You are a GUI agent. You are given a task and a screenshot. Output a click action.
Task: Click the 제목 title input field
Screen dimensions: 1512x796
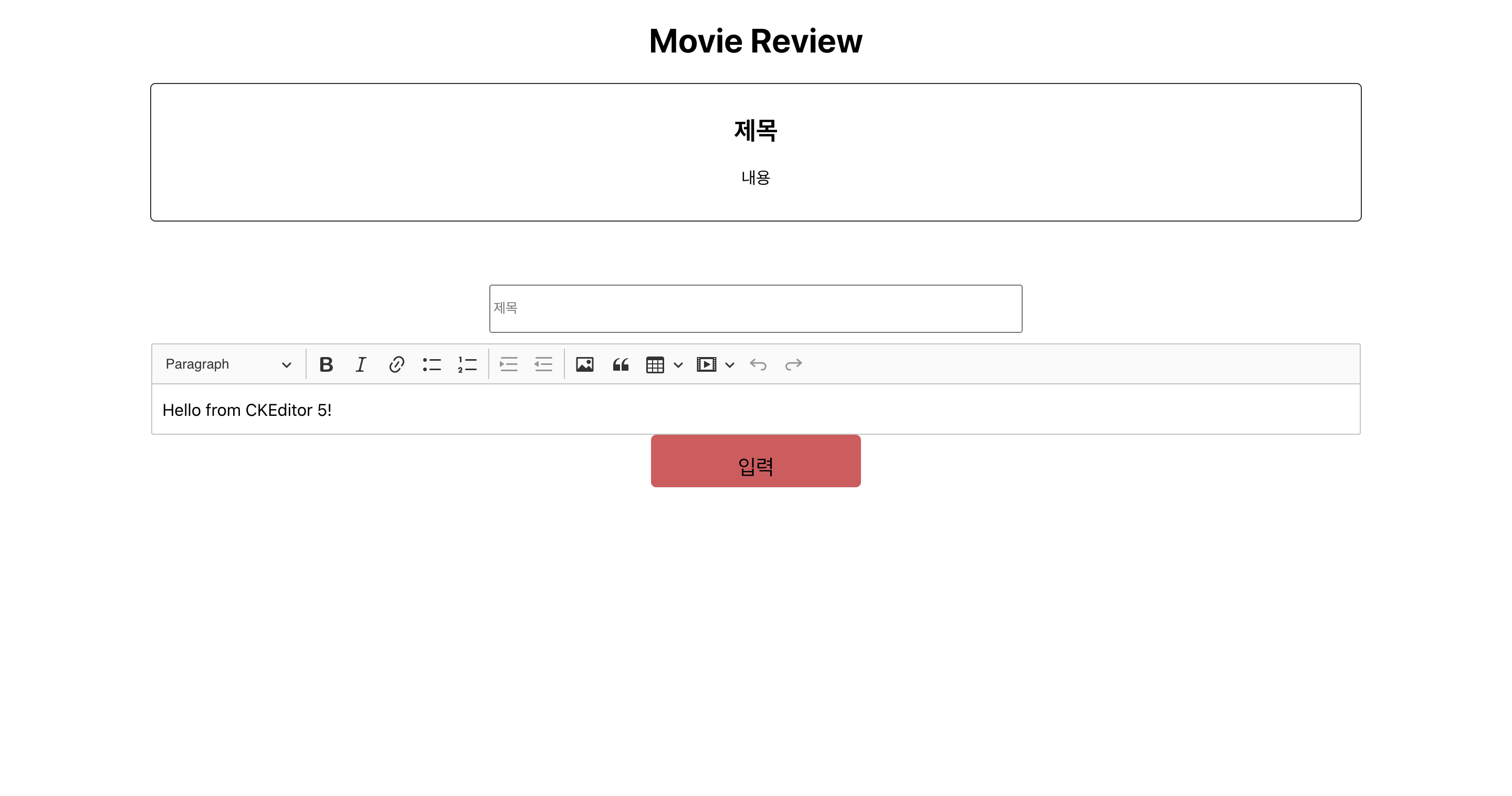(756, 308)
